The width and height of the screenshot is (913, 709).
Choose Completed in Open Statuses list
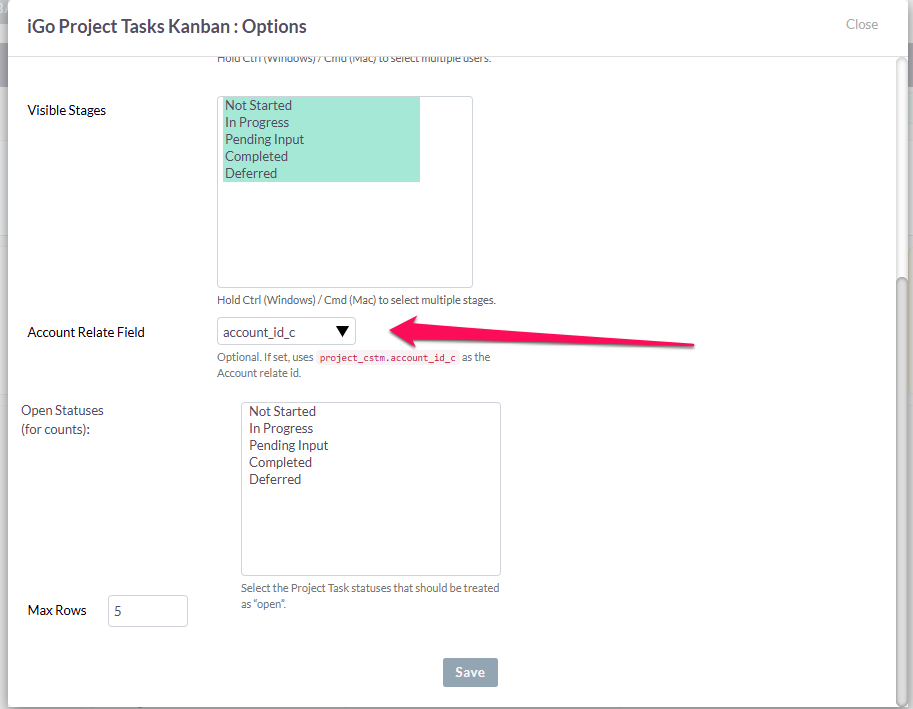pos(370,462)
